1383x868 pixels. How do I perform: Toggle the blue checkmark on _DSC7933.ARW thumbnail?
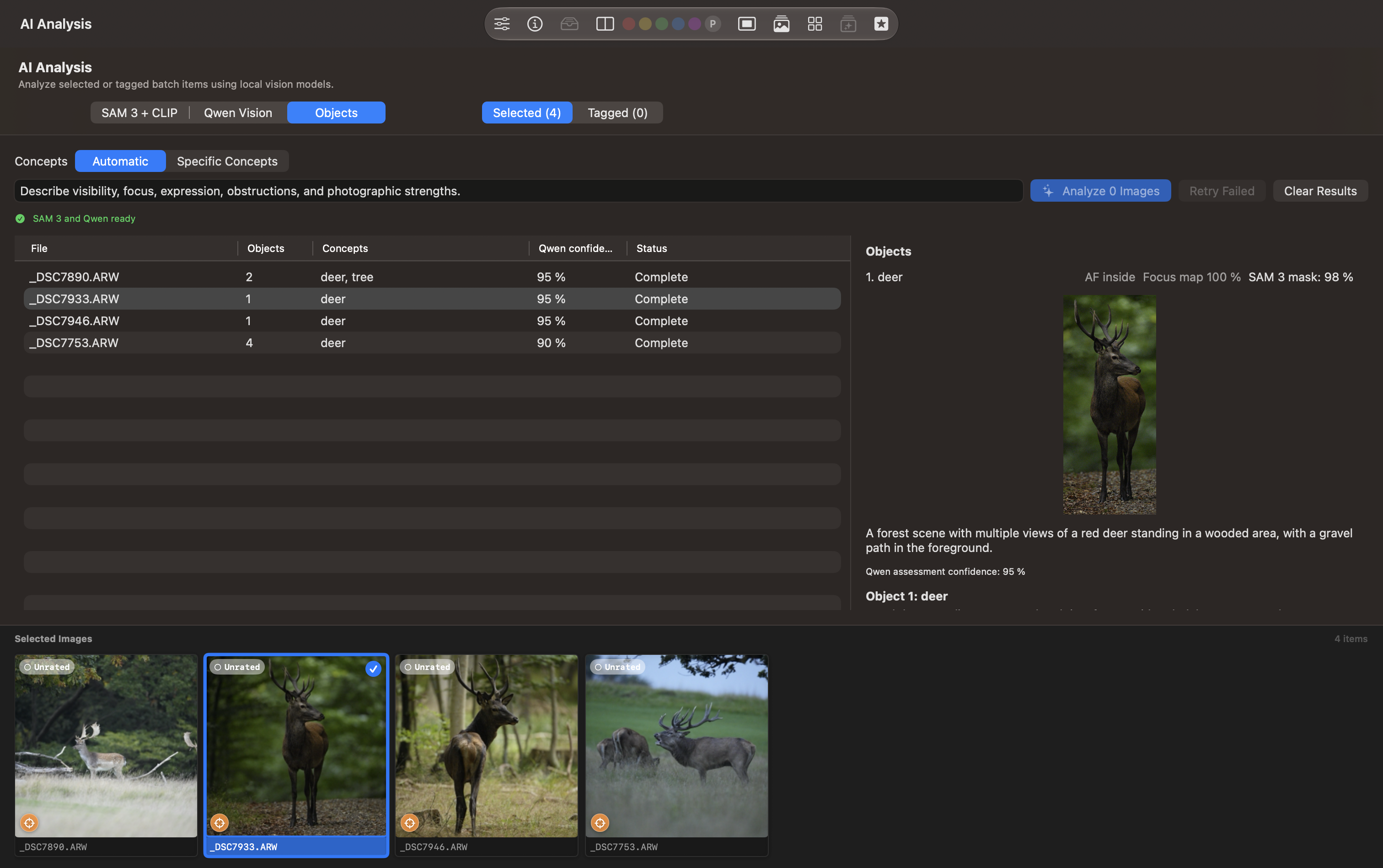373,668
